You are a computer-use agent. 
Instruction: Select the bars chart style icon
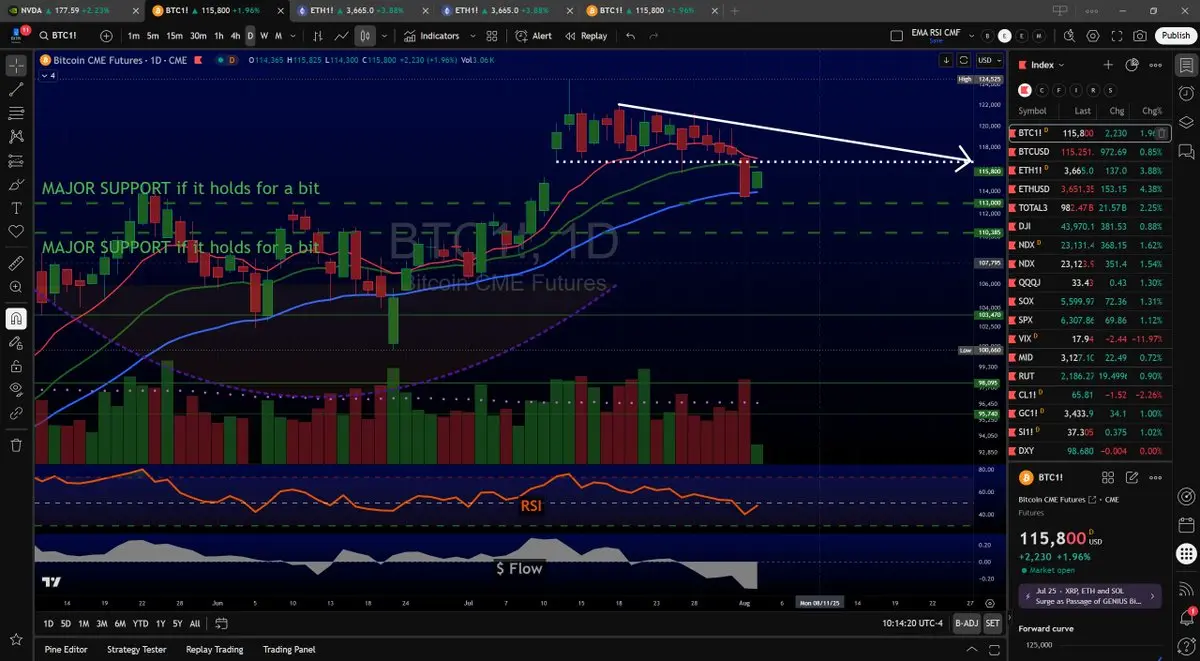(x=318, y=36)
